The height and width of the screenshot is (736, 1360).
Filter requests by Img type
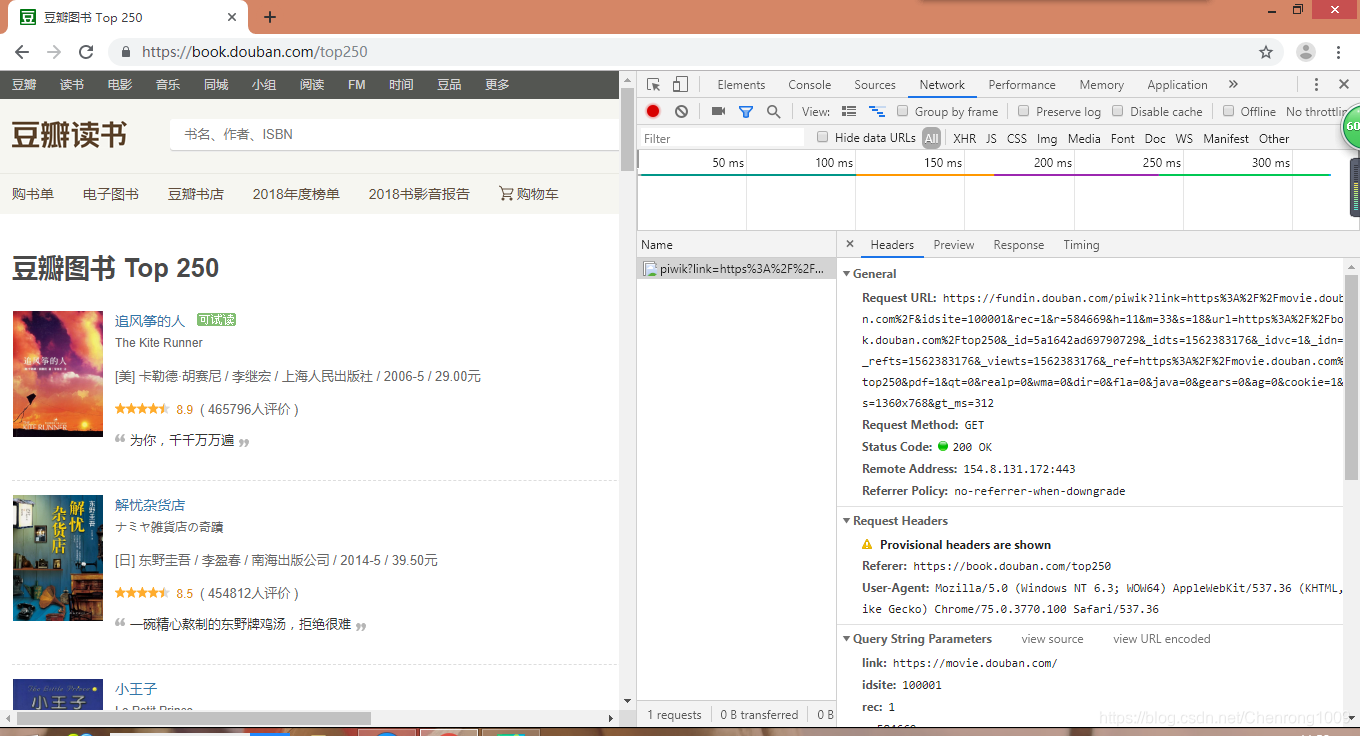pyautogui.click(x=1047, y=138)
